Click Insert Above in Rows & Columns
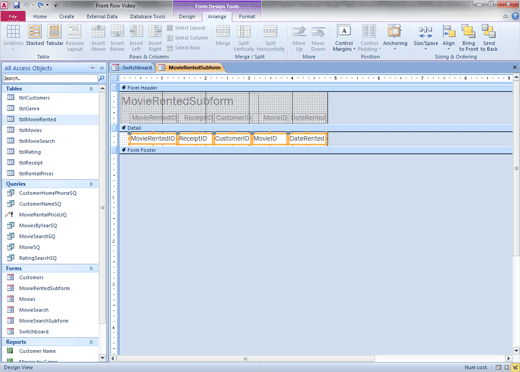The width and height of the screenshot is (520, 372). pyautogui.click(x=98, y=38)
